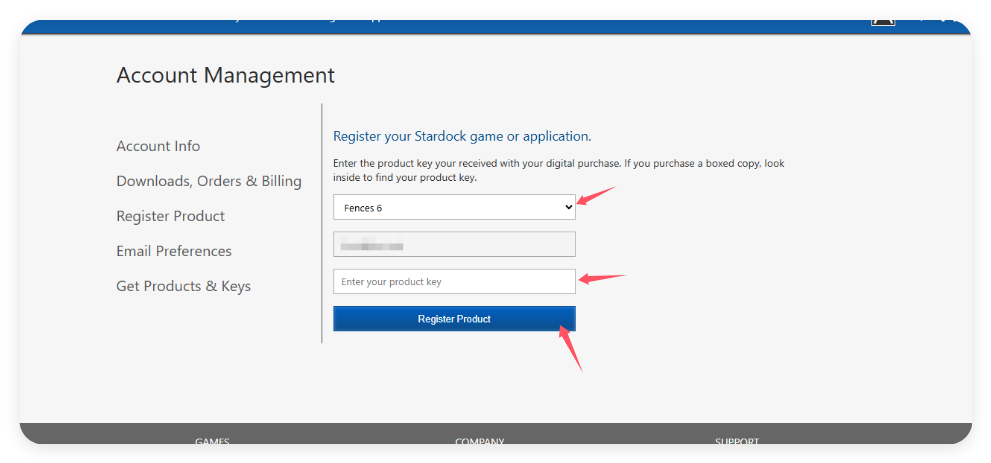Click the blurred email field

(454, 244)
